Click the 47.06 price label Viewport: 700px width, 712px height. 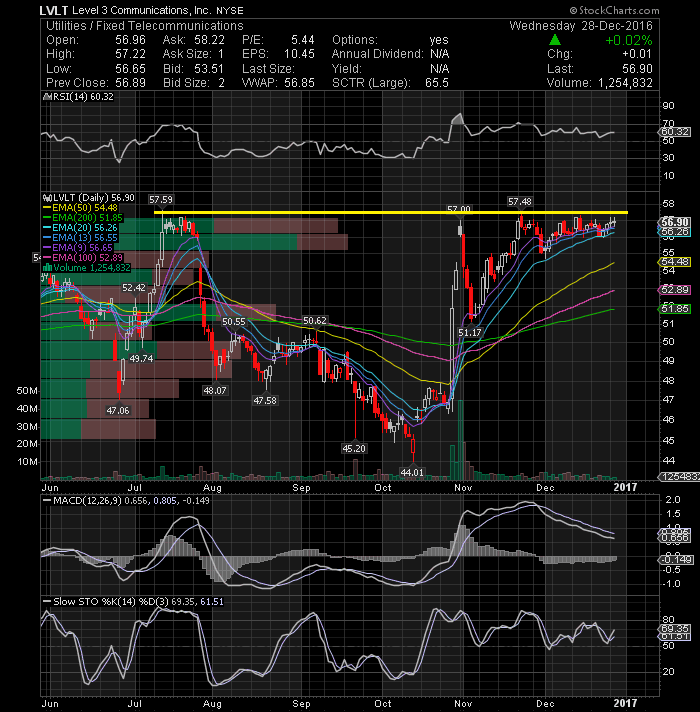[118, 410]
